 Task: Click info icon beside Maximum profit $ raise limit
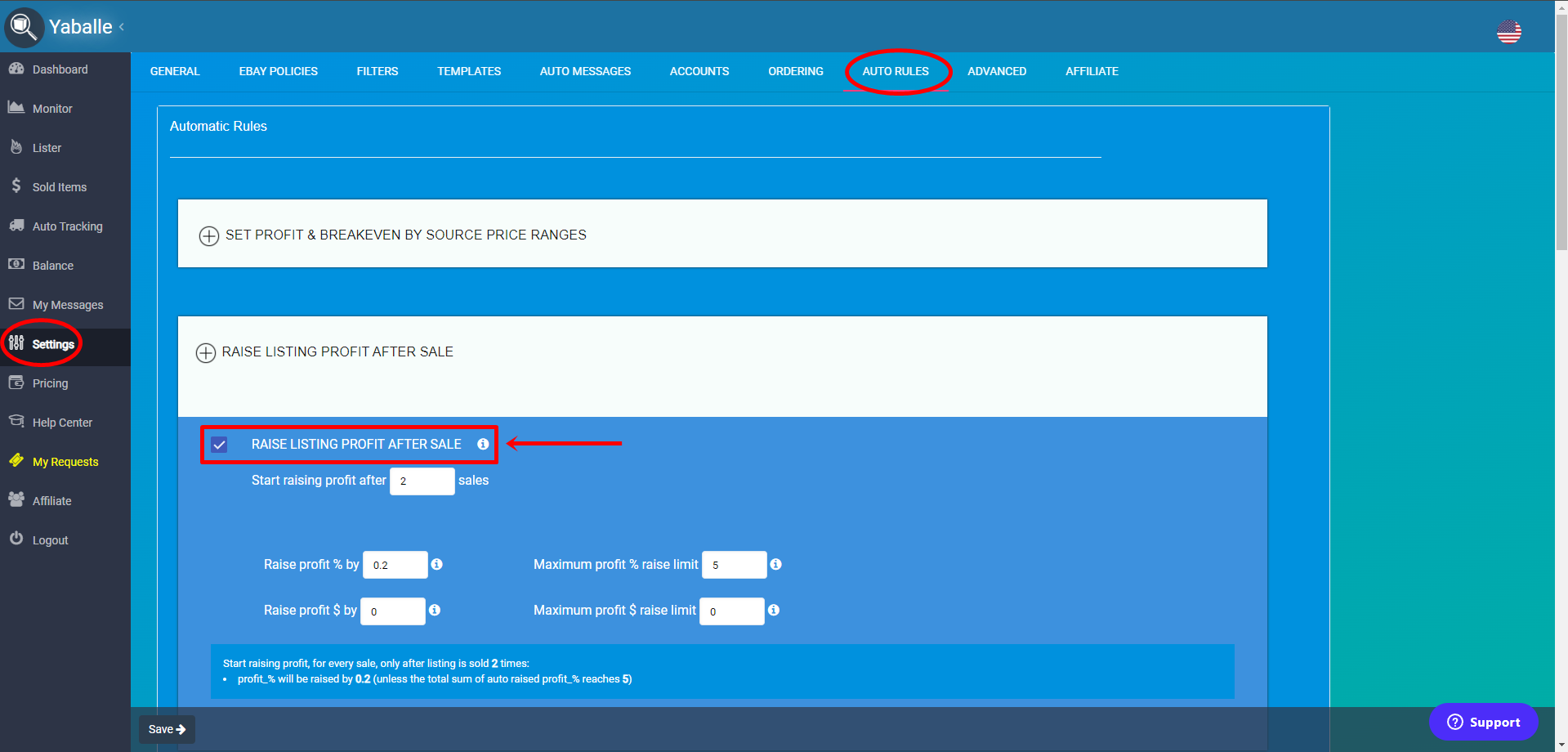click(x=774, y=610)
